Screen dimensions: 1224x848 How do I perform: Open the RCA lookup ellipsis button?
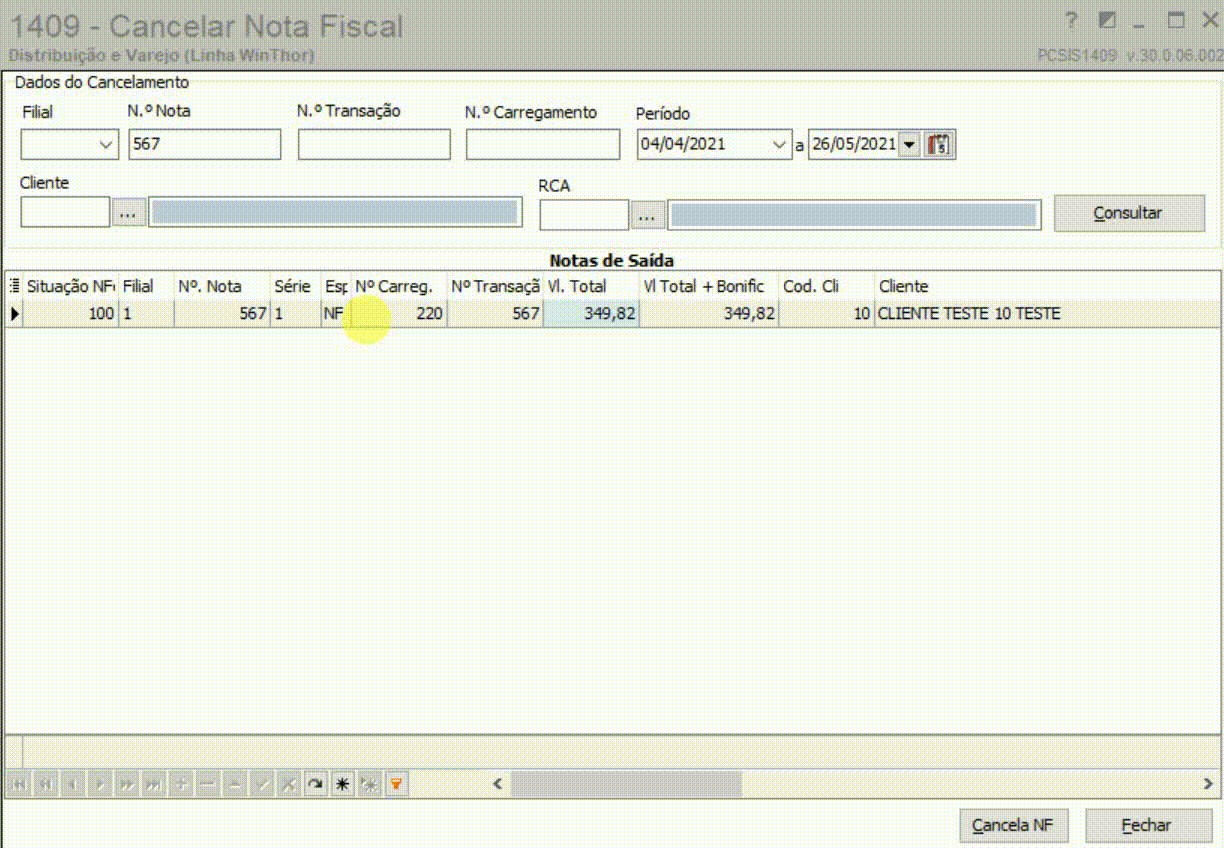[648, 215]
